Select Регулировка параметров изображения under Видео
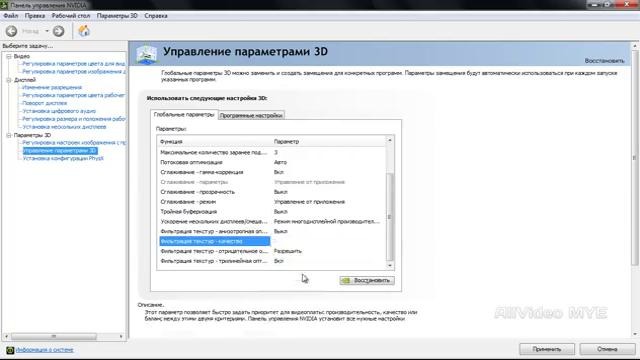This screenshot has height=360, width=640. [74, 71]
